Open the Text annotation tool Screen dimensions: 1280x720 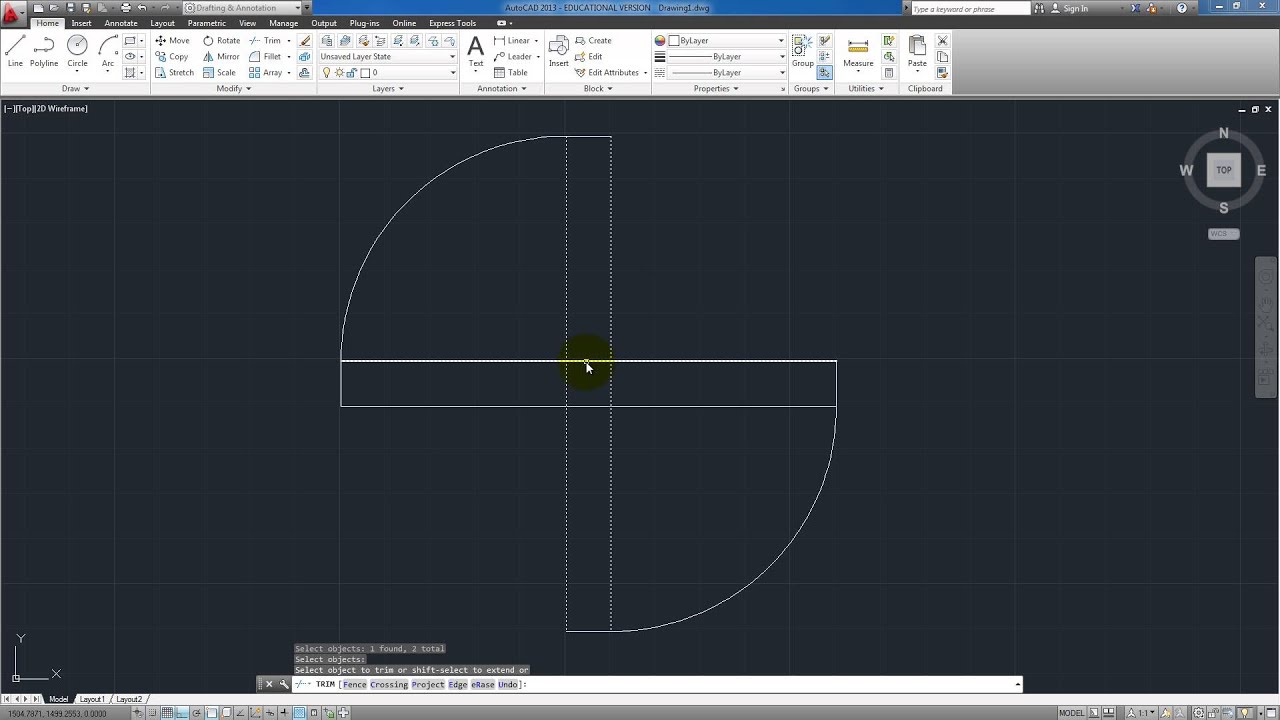476,51
